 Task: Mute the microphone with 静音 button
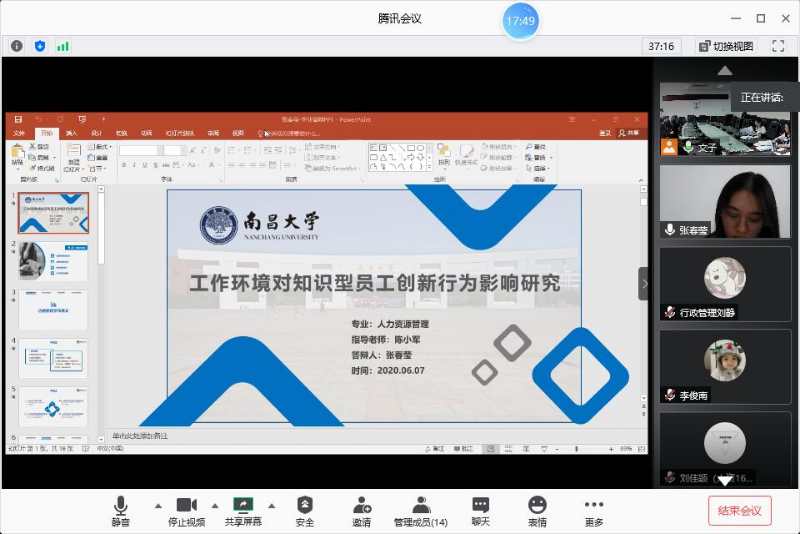click(120, 511)
